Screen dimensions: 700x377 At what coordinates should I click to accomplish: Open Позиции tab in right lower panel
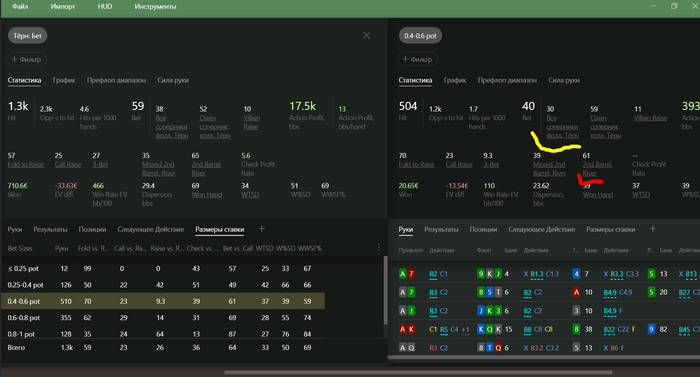(483, 229)
